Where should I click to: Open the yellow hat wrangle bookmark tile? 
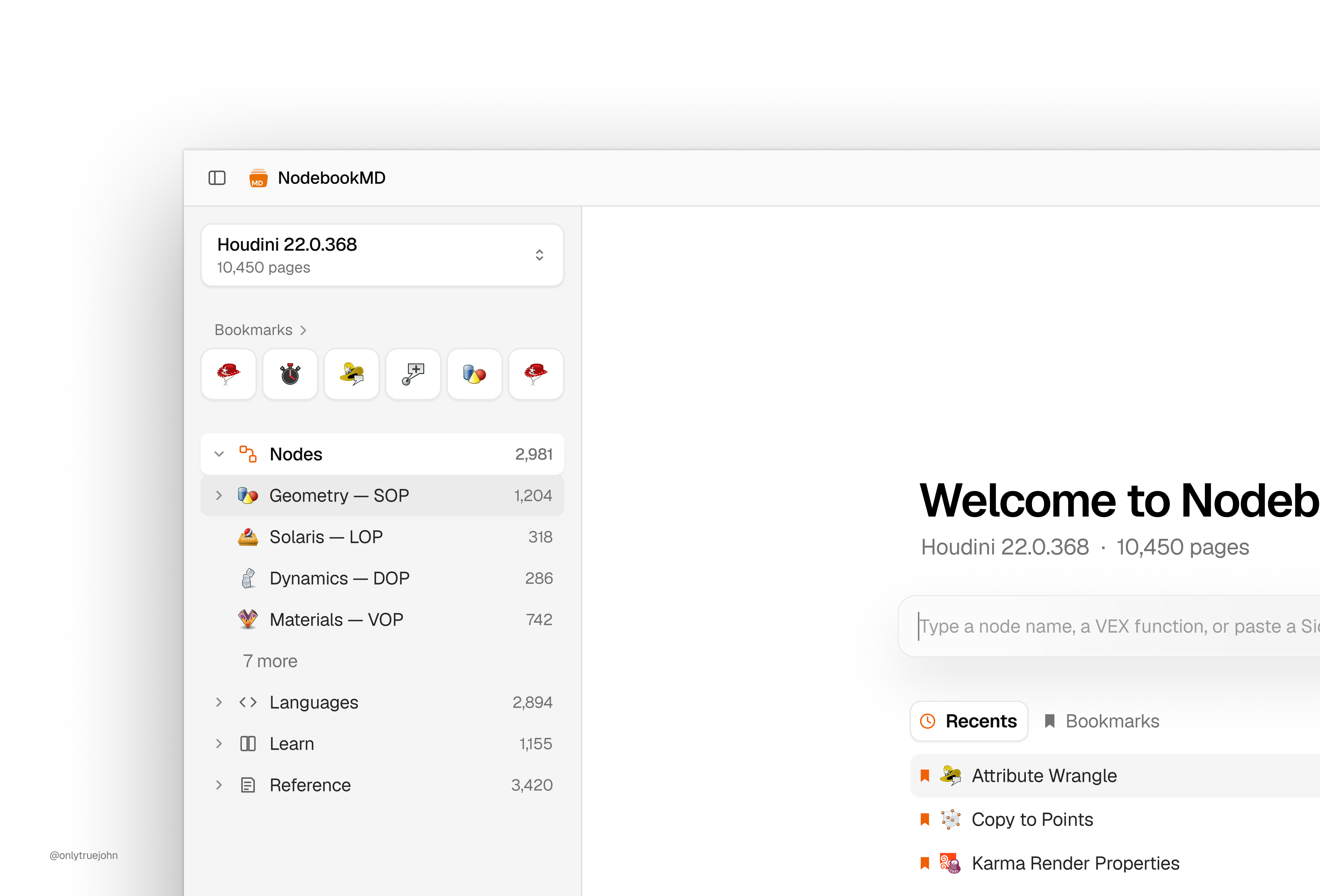pos(352,374)
